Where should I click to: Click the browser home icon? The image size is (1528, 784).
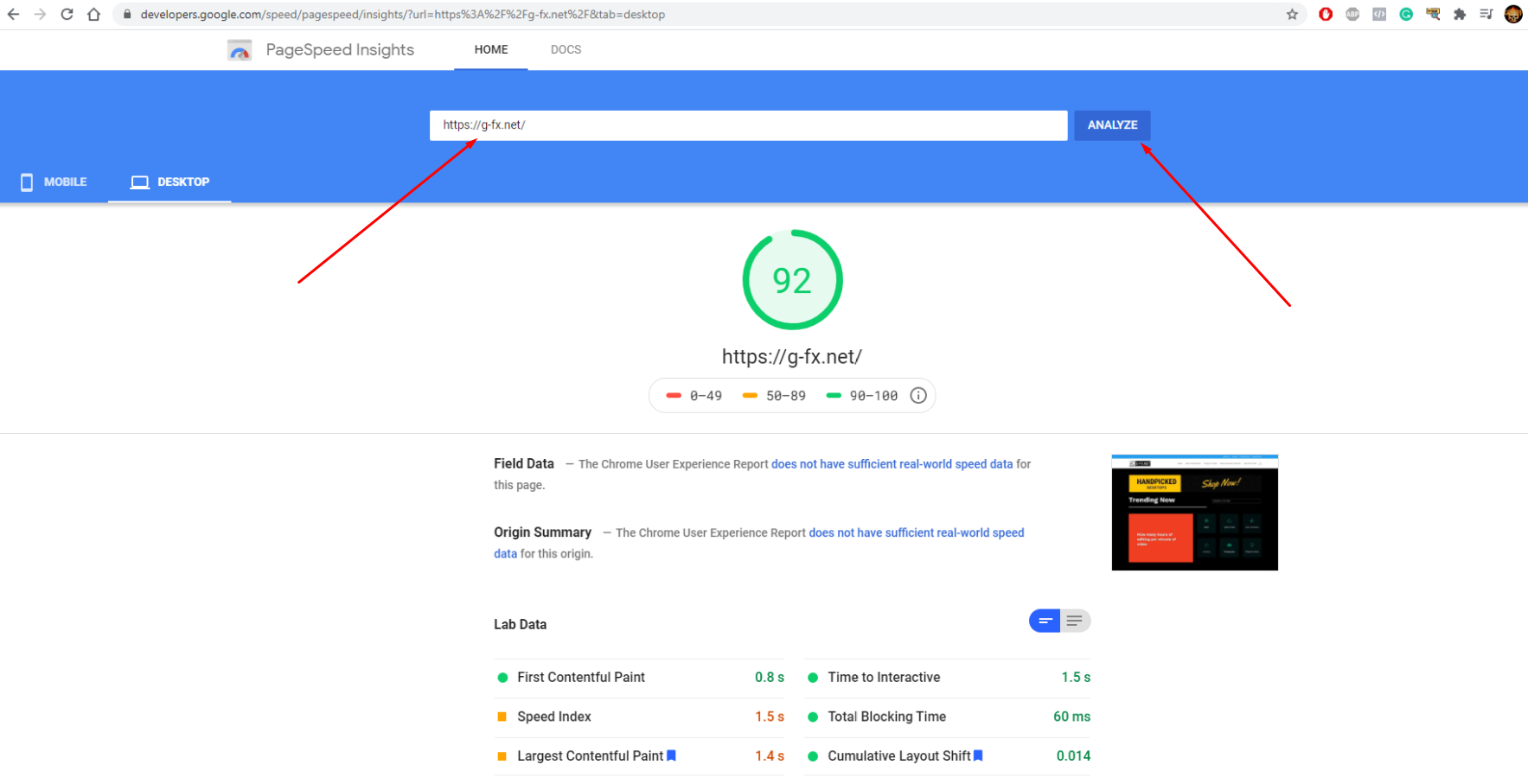pos(94,15)
